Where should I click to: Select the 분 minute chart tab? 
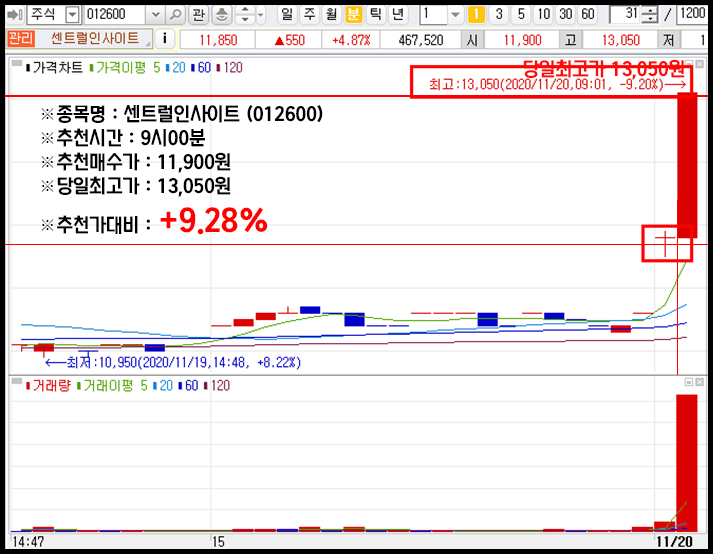click(353, 15)
